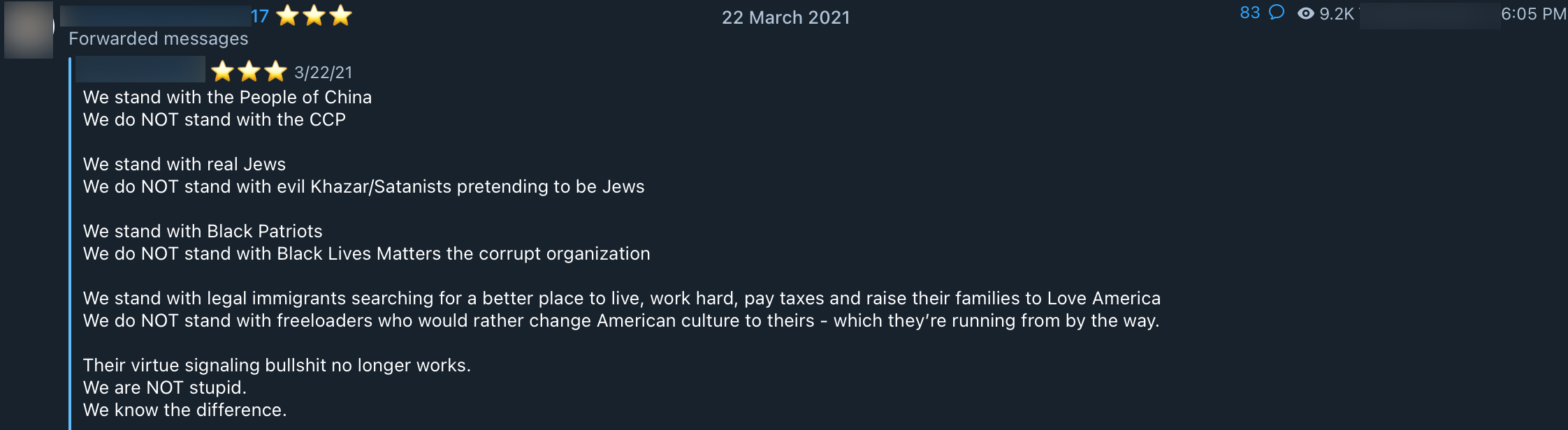1568x430 pixels.
Task: Select the third star emoji in the header
Action: [341, 15]
